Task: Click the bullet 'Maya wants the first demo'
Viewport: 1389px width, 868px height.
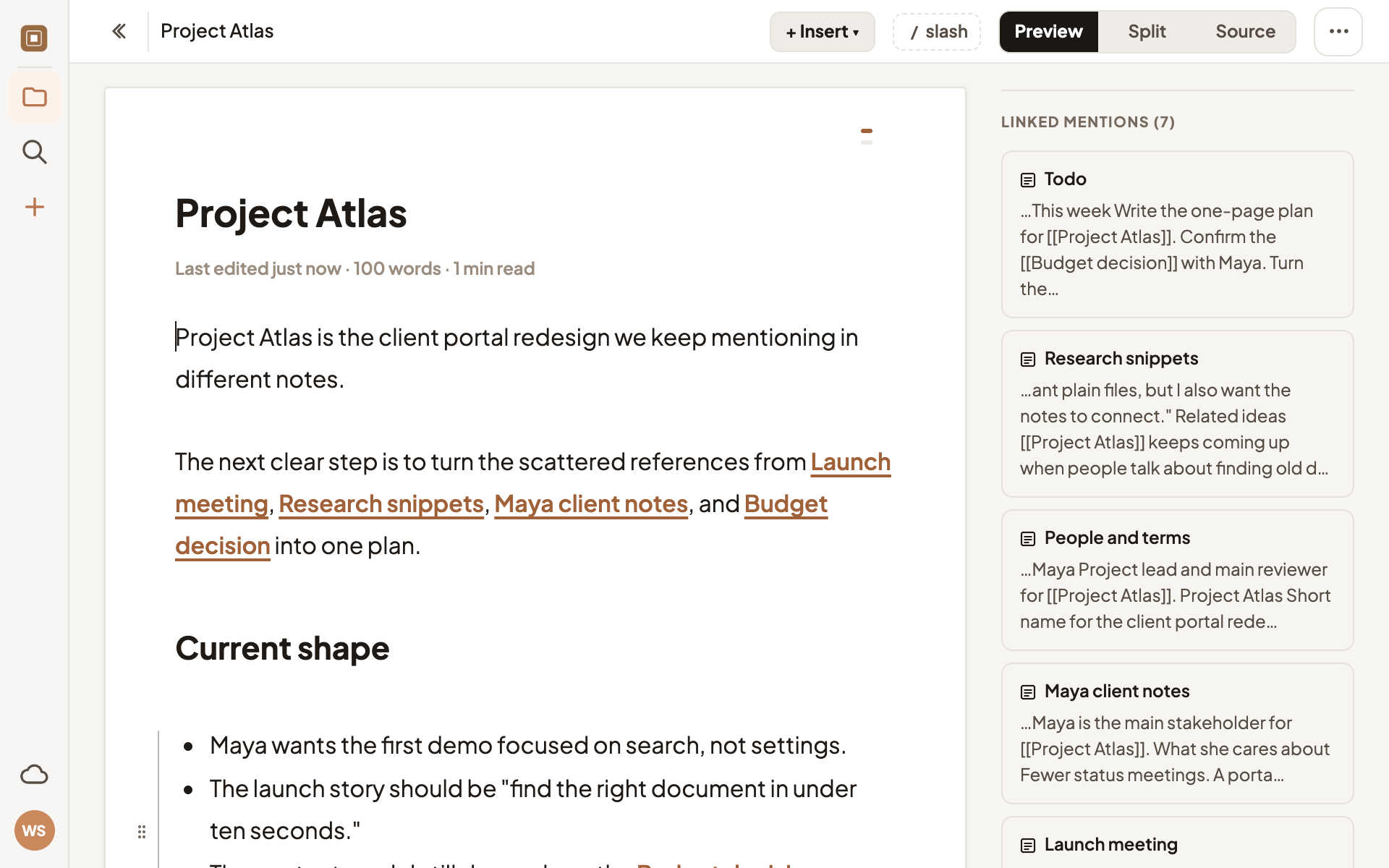Action: pos(528,746)
